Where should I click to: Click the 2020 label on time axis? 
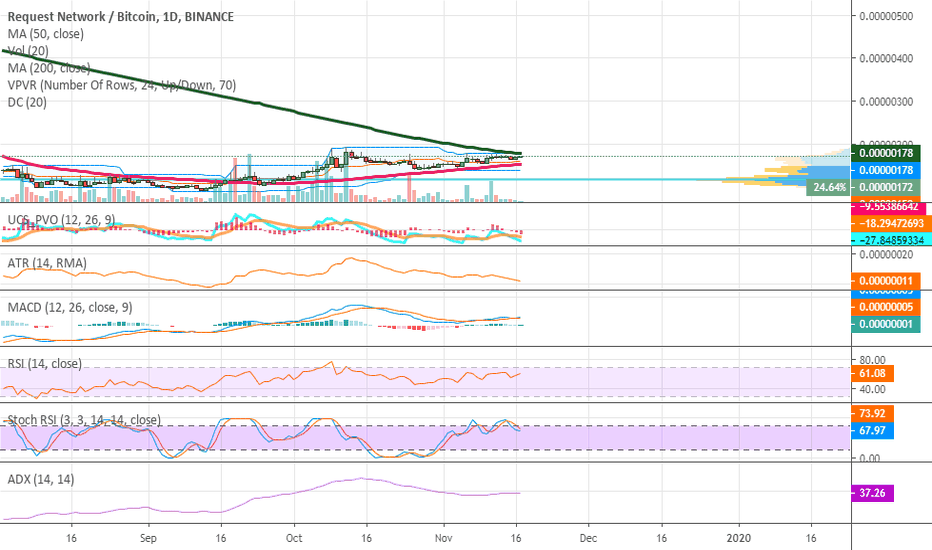pos(739,538)
